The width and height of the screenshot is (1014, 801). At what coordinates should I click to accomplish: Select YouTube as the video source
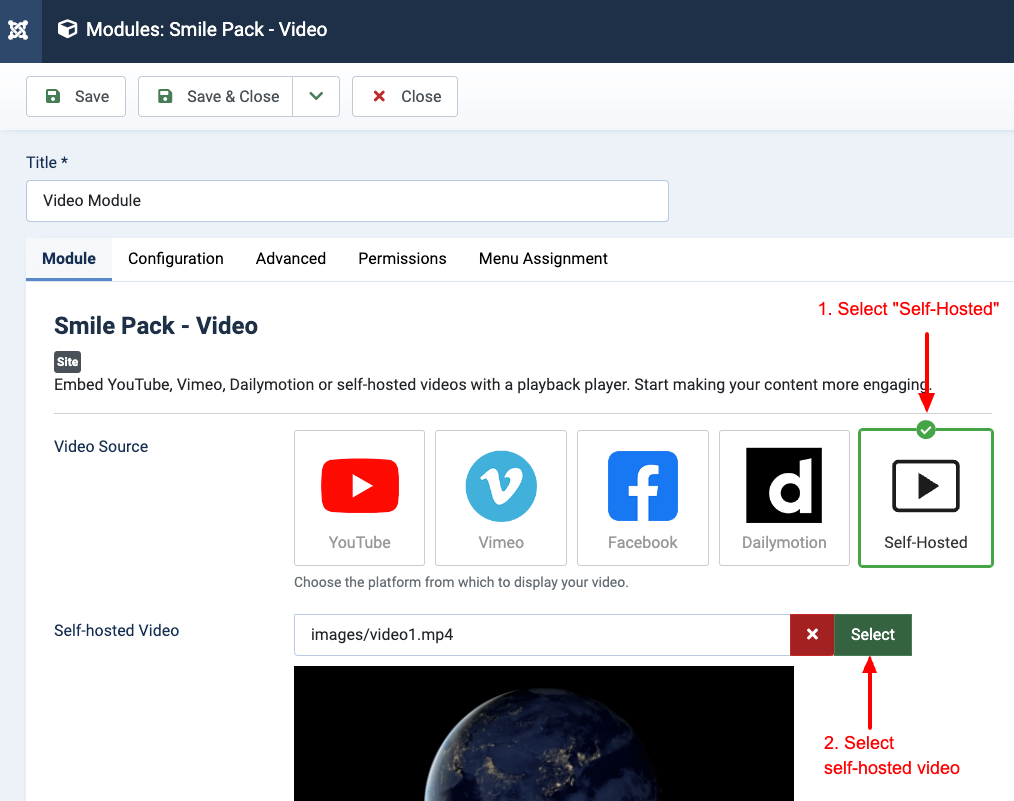tap(360, 498)
